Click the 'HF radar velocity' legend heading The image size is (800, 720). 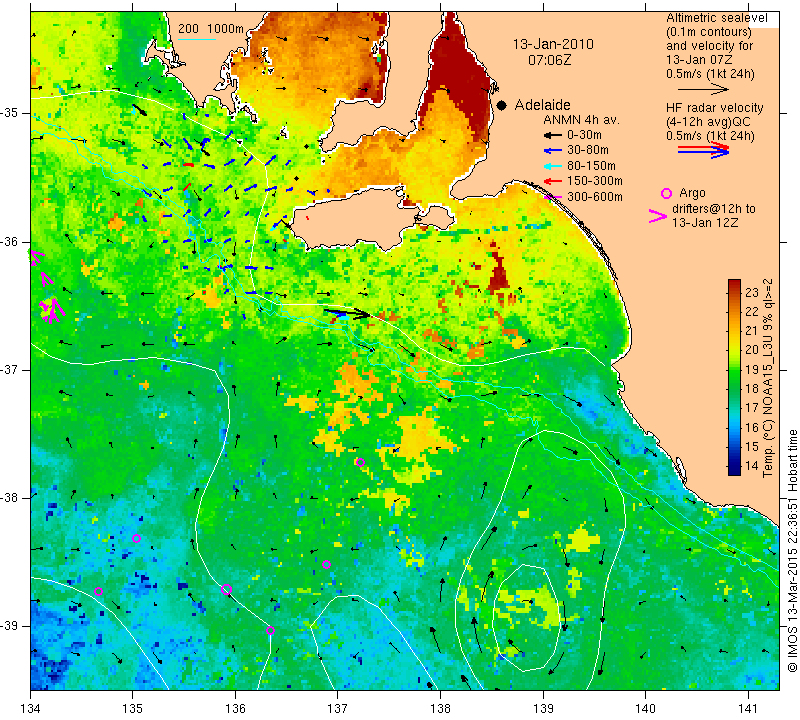point(715,108)
